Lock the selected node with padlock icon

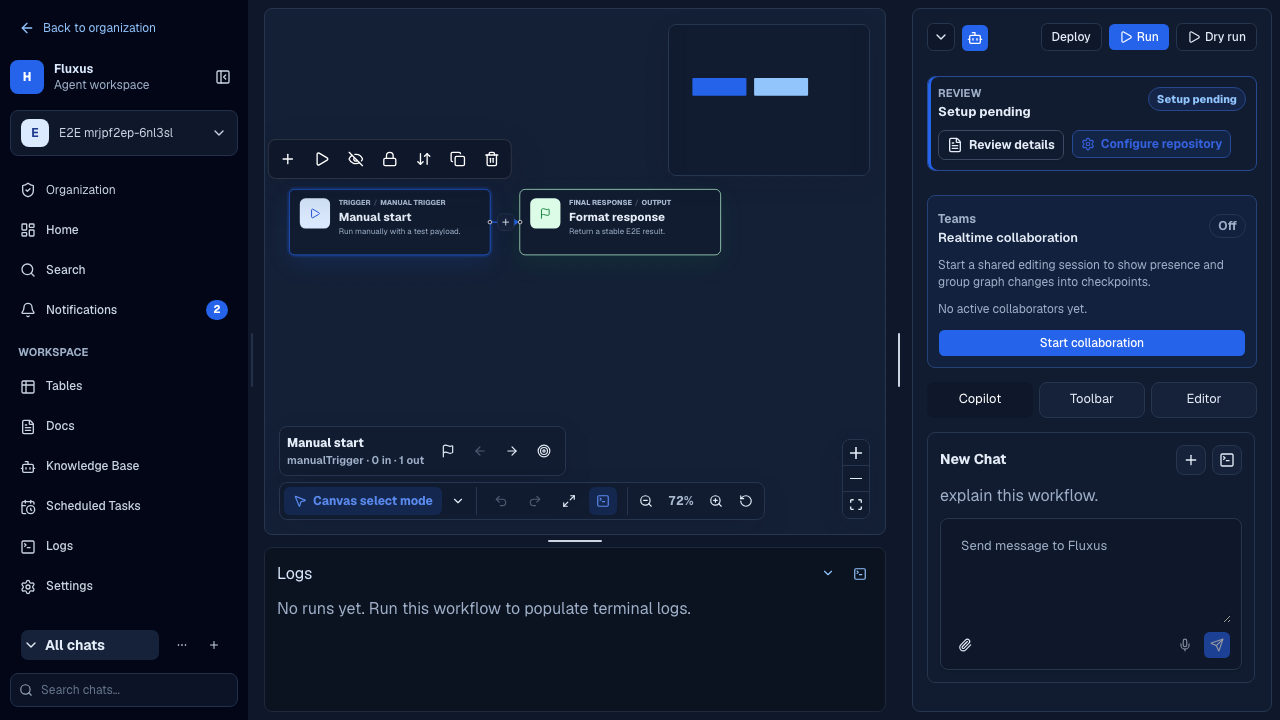[x=390, y=159]
